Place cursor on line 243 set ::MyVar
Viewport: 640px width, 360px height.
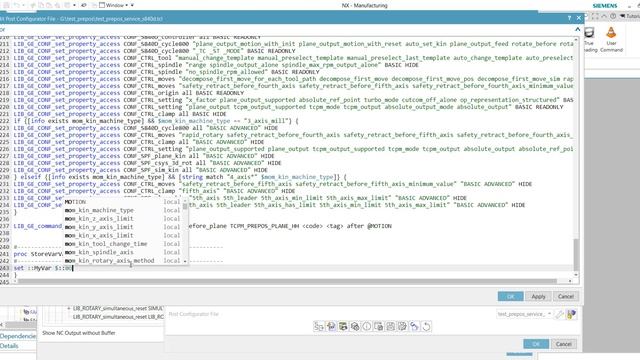pyautogui.click(x=43, y=268)
